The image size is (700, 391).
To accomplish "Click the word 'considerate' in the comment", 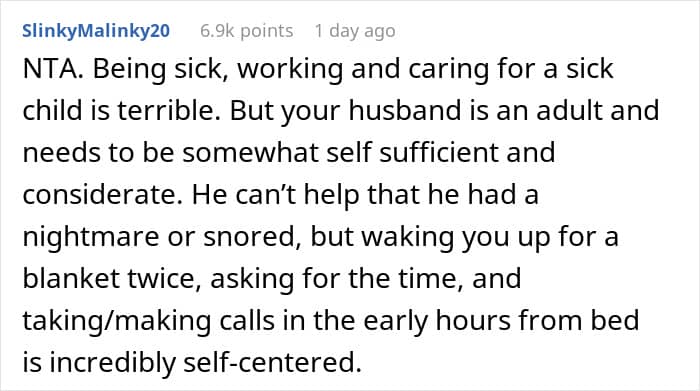I will coord(102,195).
